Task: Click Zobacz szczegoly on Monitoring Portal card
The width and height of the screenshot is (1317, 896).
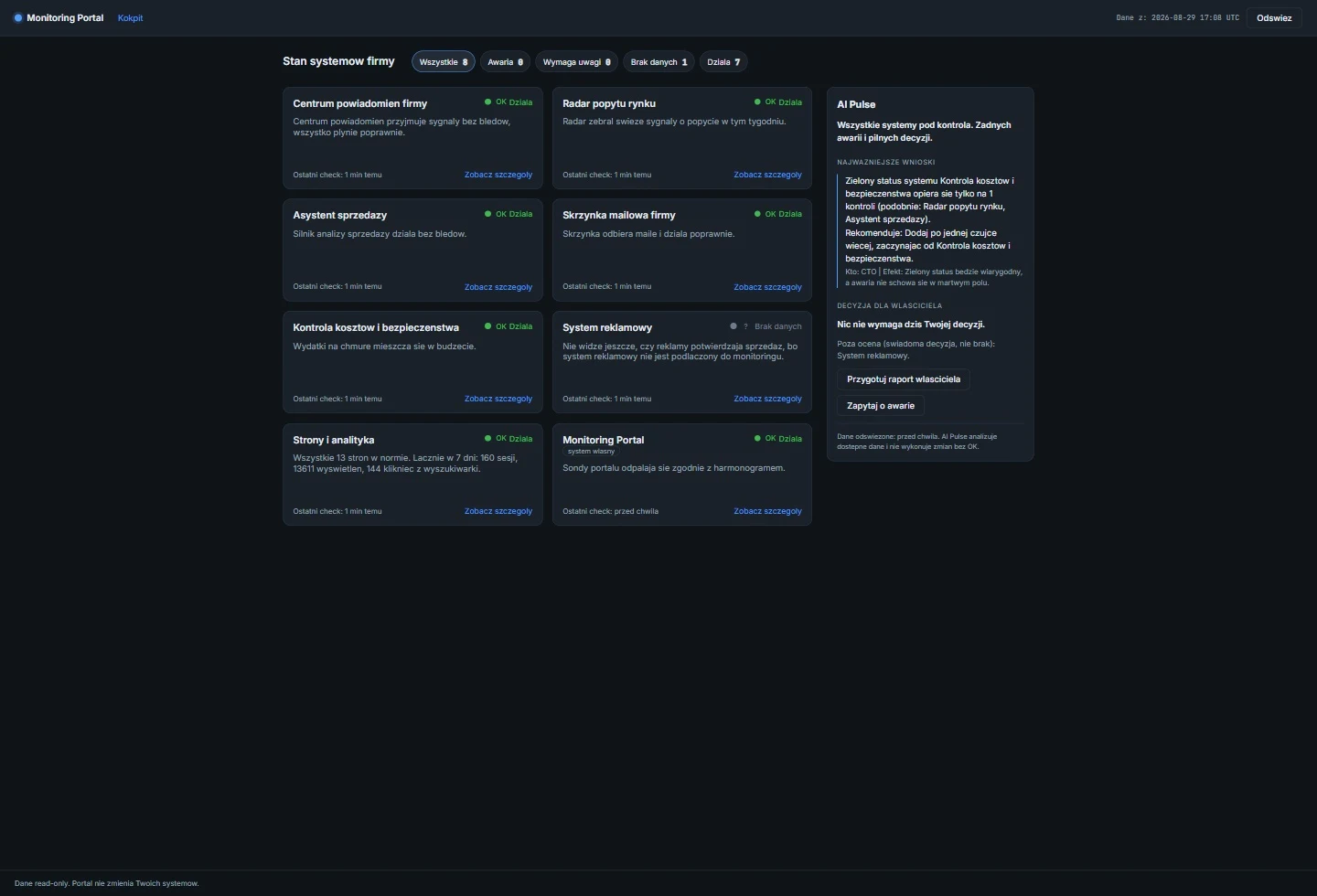Action: pyautogui.click(x=767, y=511)
